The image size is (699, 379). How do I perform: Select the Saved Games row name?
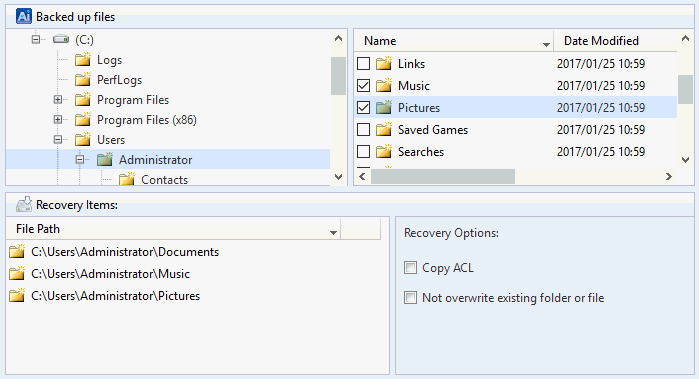[x=433, y=130]
